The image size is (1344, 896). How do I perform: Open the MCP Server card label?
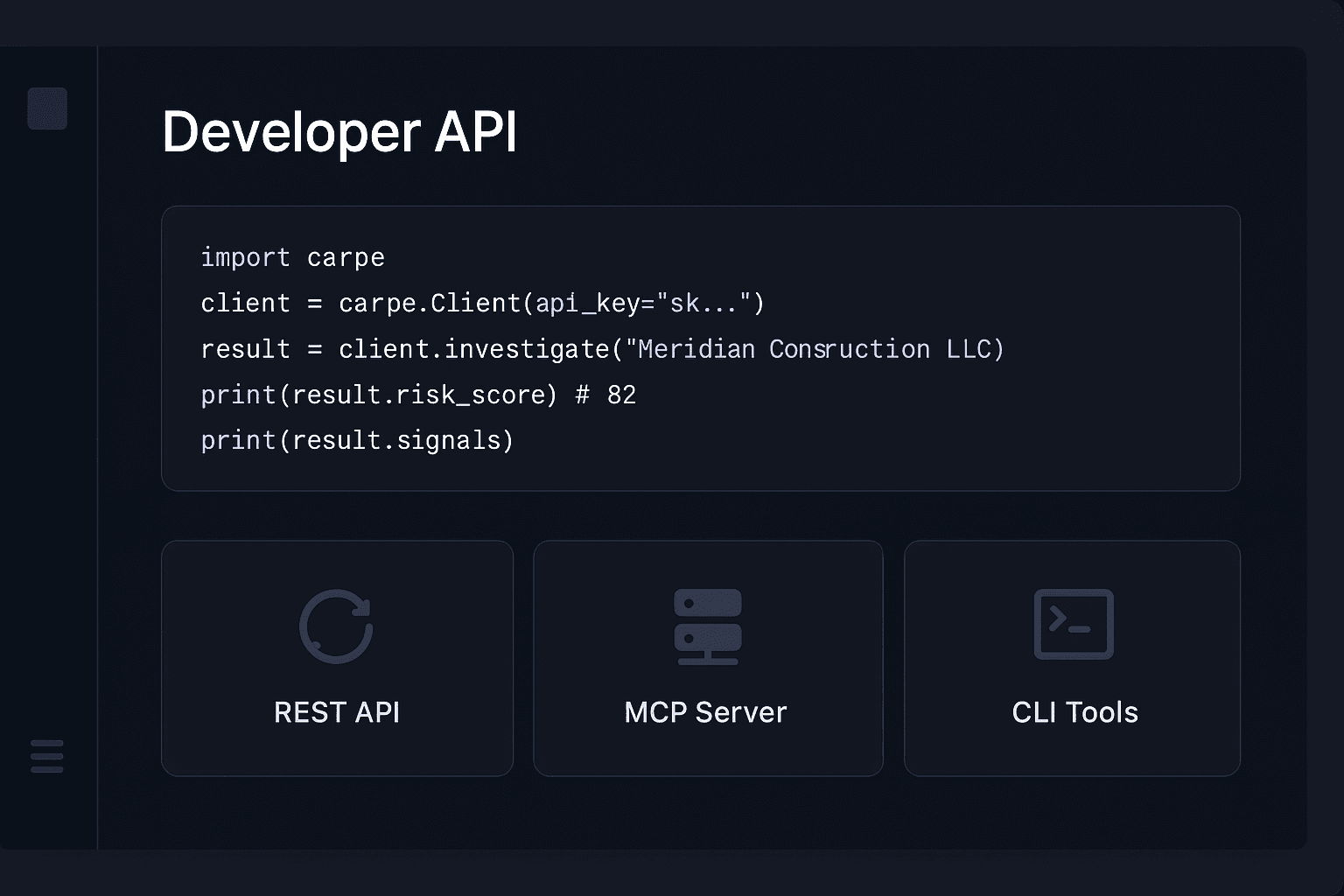705,712
